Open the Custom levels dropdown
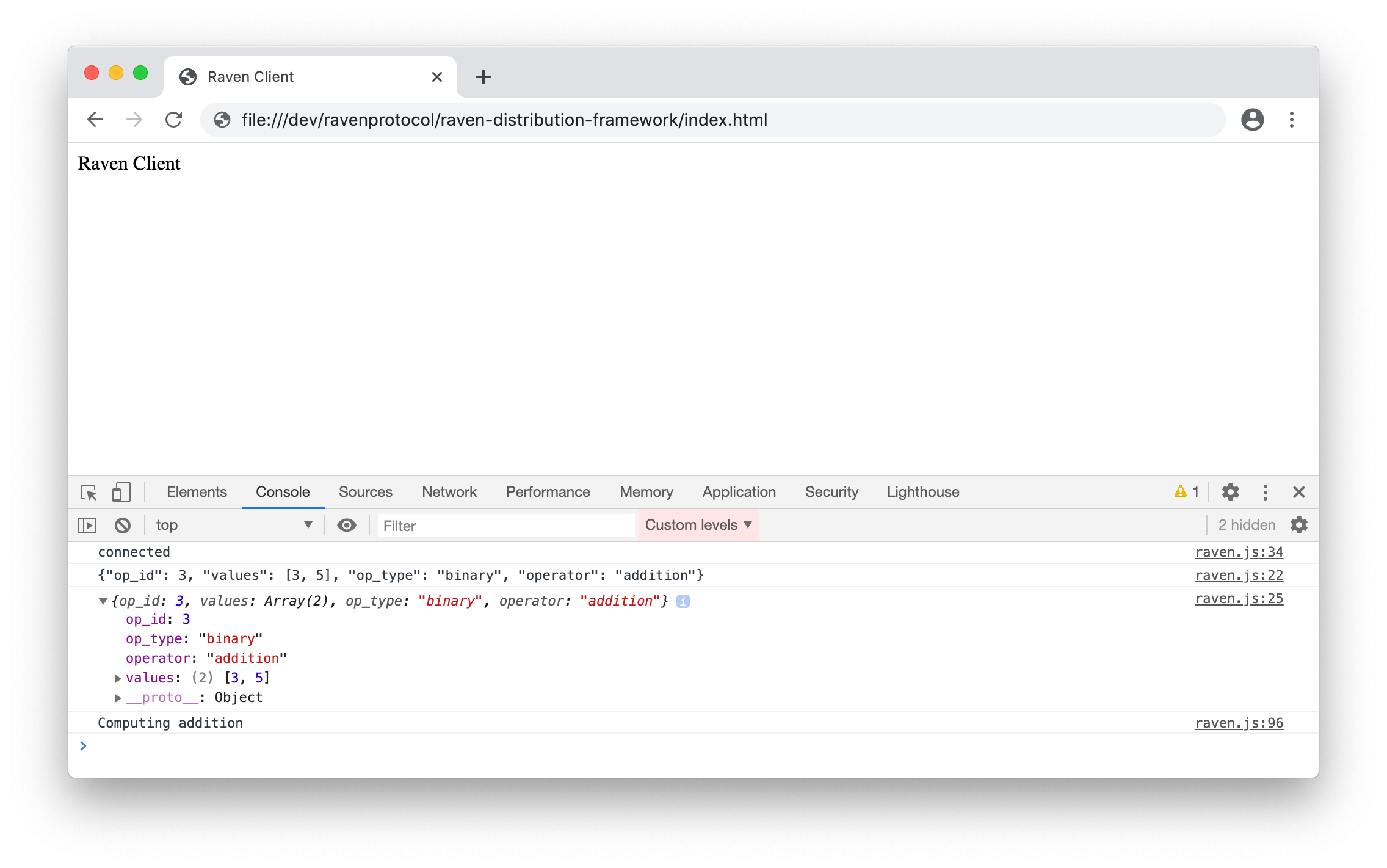Image resolution: width=1387 pixels, height=868 pixels. tap(698, 525)
